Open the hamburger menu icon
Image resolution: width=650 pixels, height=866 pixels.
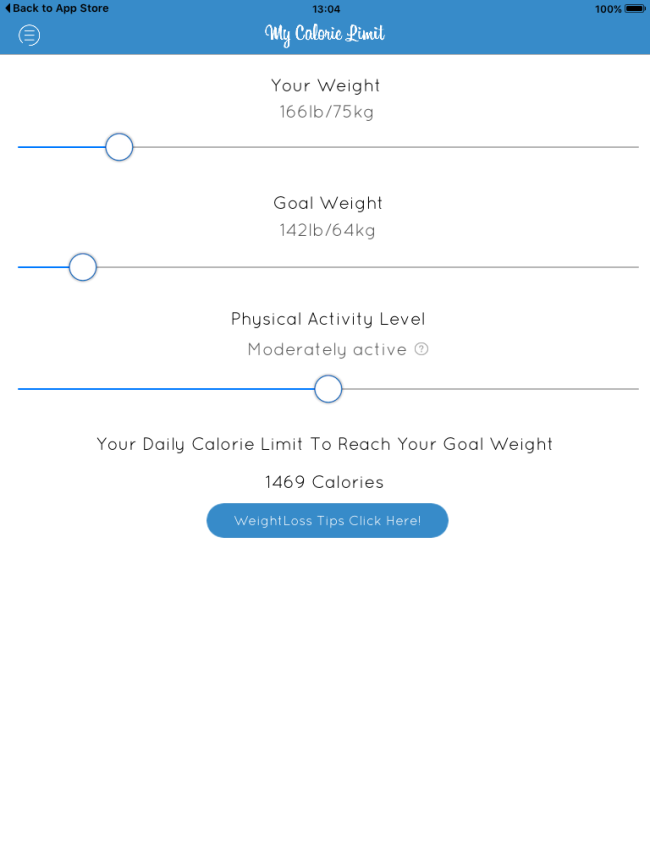click(29, 35)
